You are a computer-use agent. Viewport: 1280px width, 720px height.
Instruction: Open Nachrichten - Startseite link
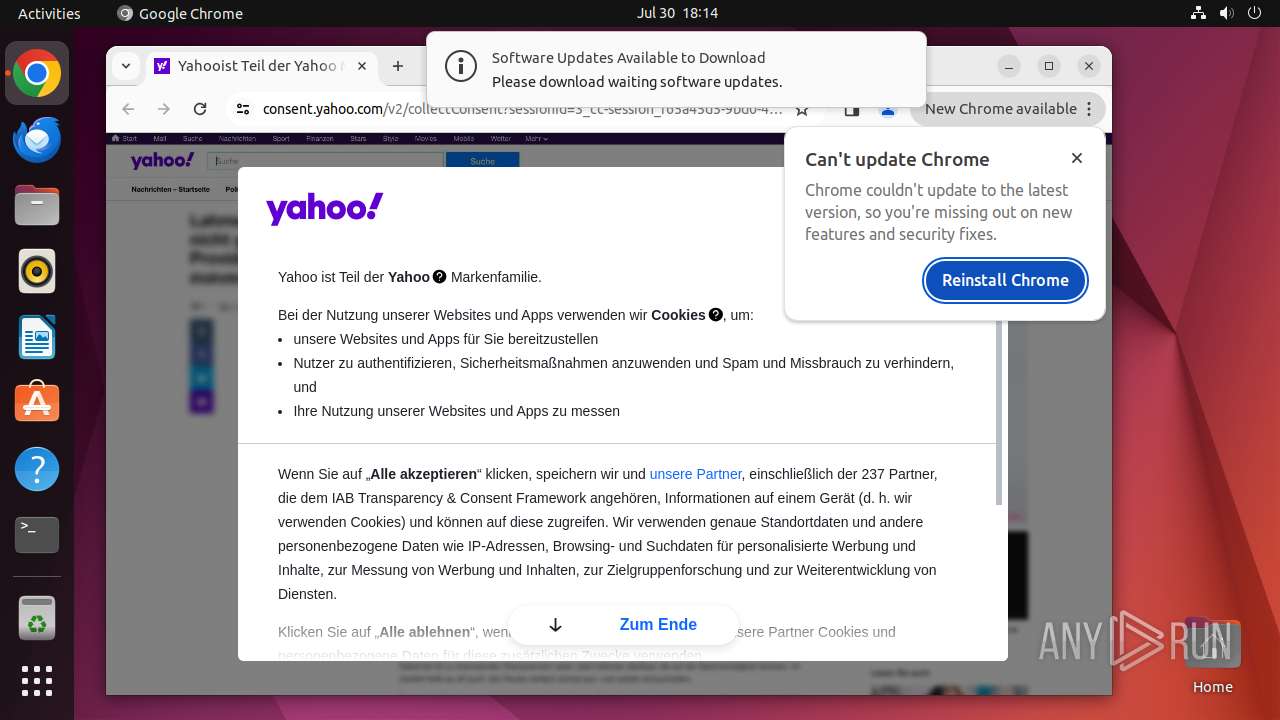click(171, 189)
